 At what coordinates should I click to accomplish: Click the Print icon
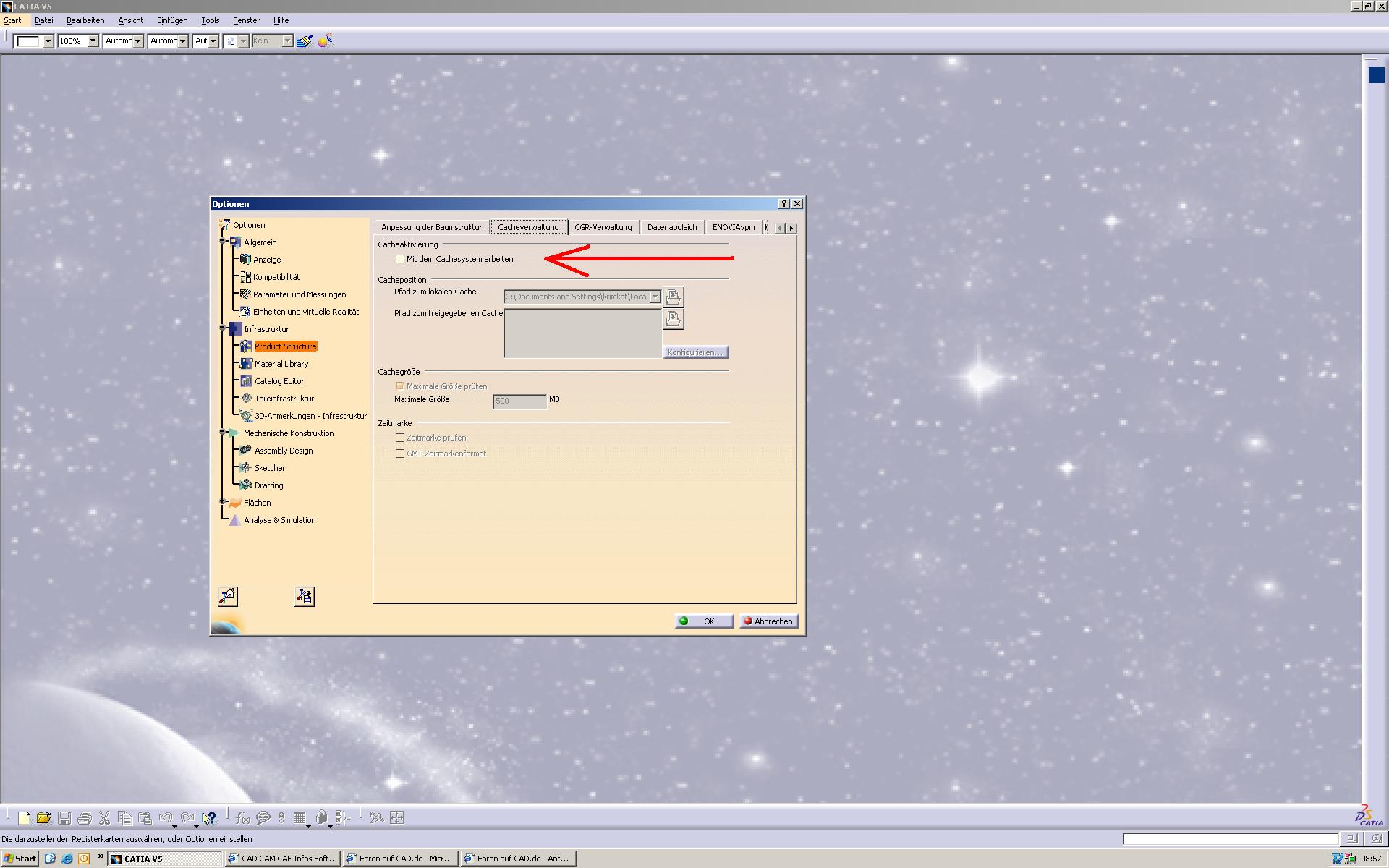[85, 818]
